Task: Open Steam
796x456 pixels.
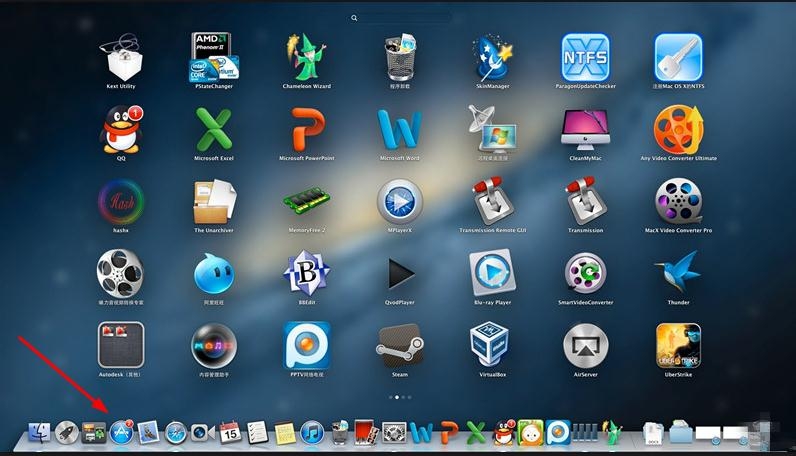Action: [400, 345]
